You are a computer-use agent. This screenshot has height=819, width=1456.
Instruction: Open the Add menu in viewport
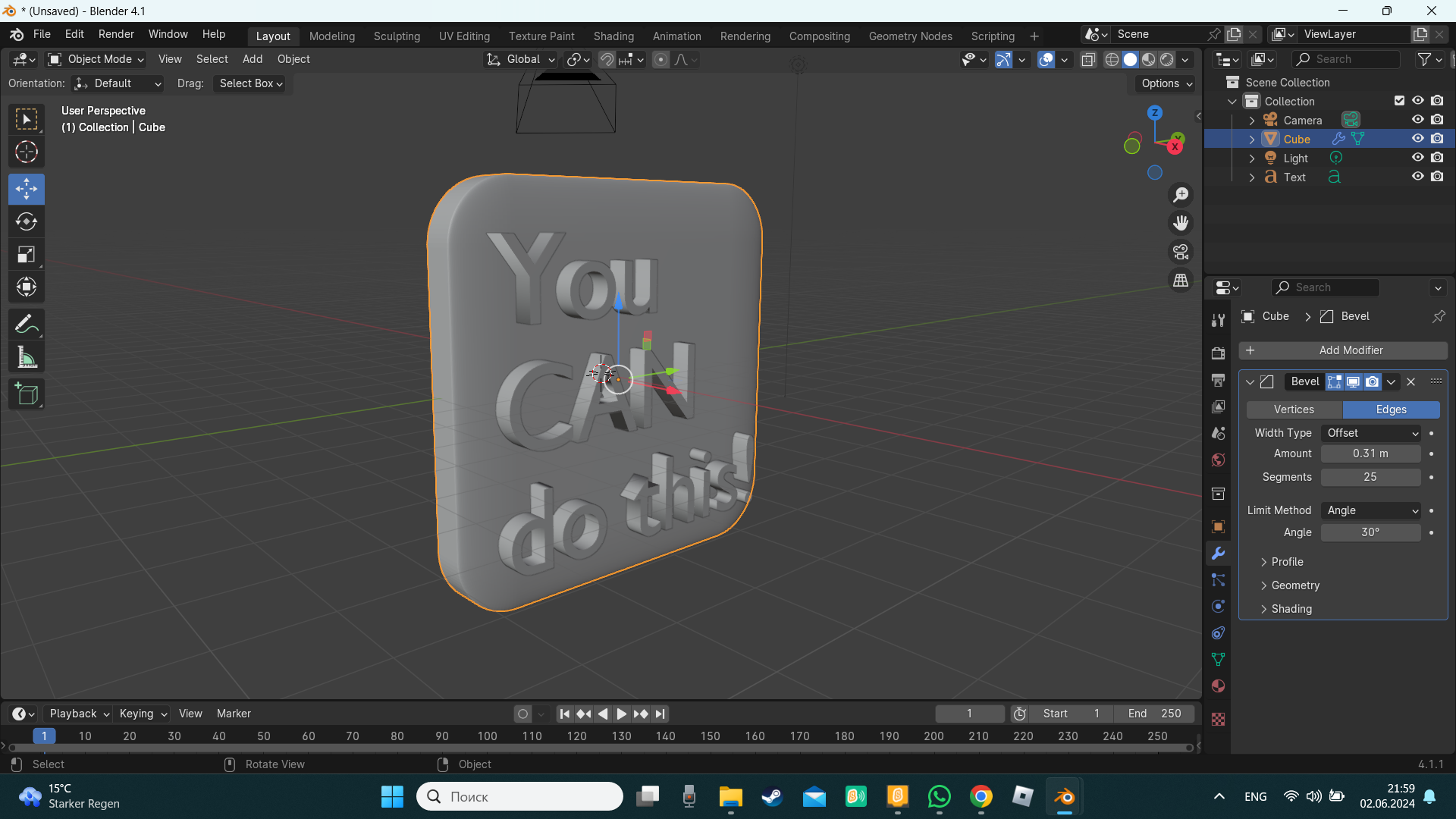coord(253,59)
